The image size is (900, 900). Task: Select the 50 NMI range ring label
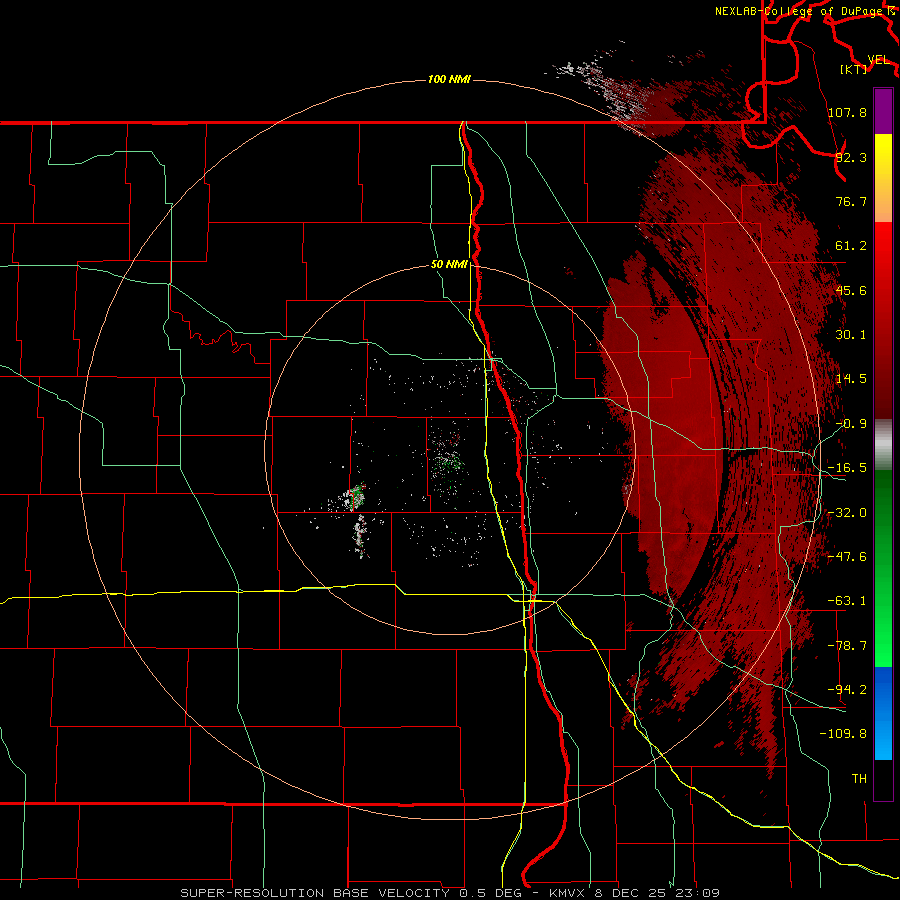pyautogui.click(x=449, y=264)
